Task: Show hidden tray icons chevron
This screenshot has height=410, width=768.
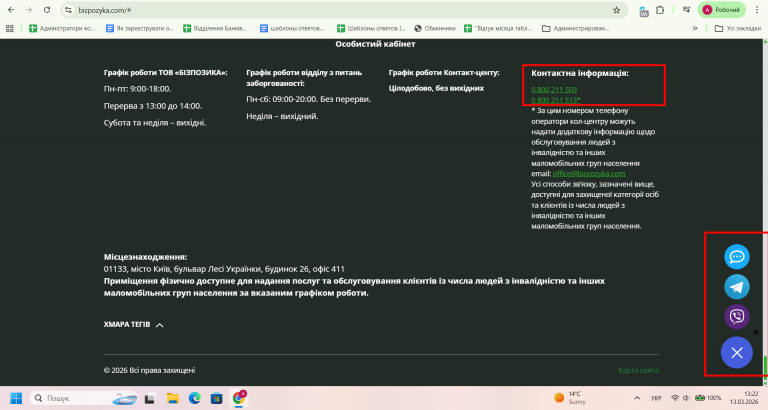Action: [637, 398]
